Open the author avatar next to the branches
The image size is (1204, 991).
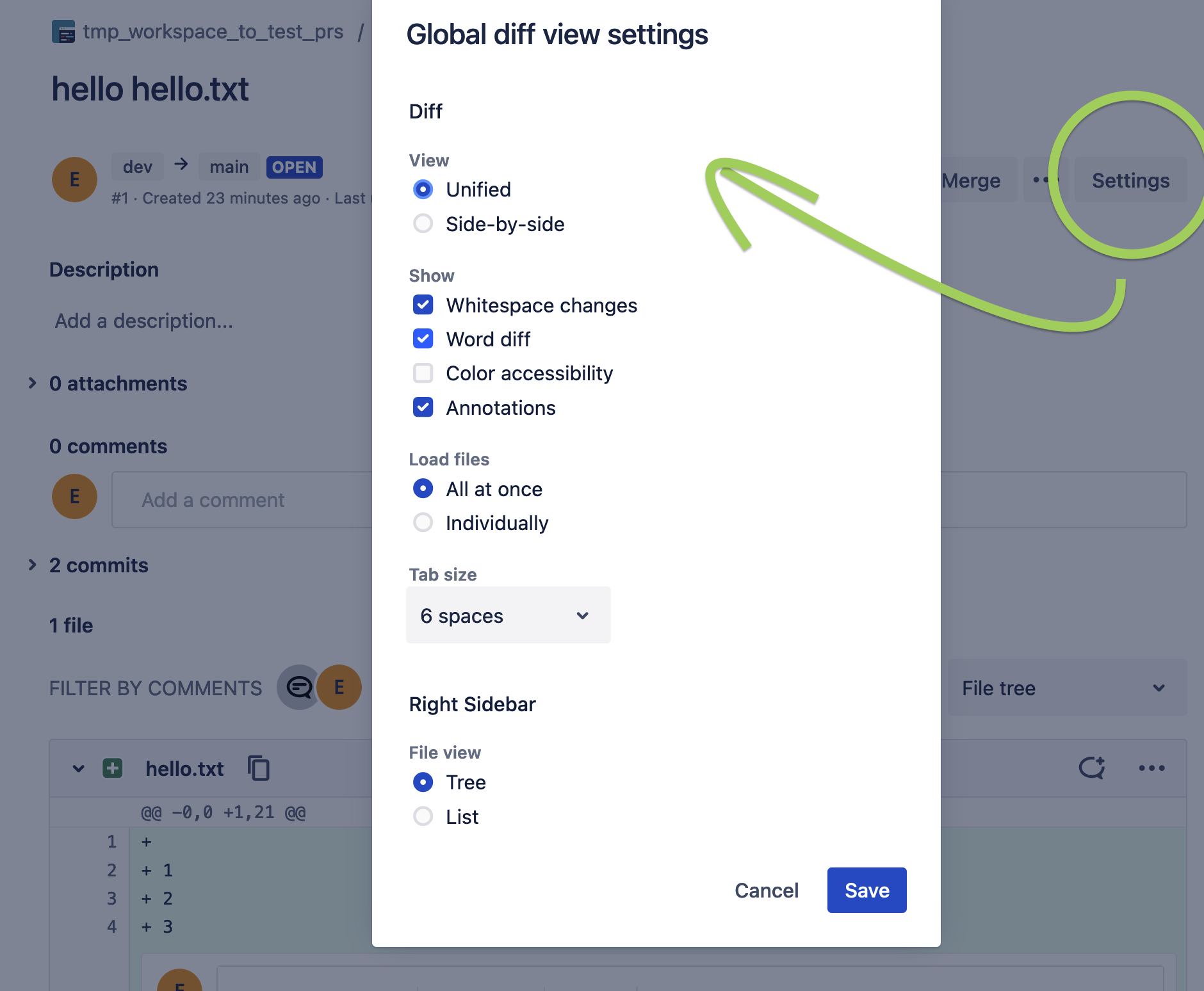[74, 179]
